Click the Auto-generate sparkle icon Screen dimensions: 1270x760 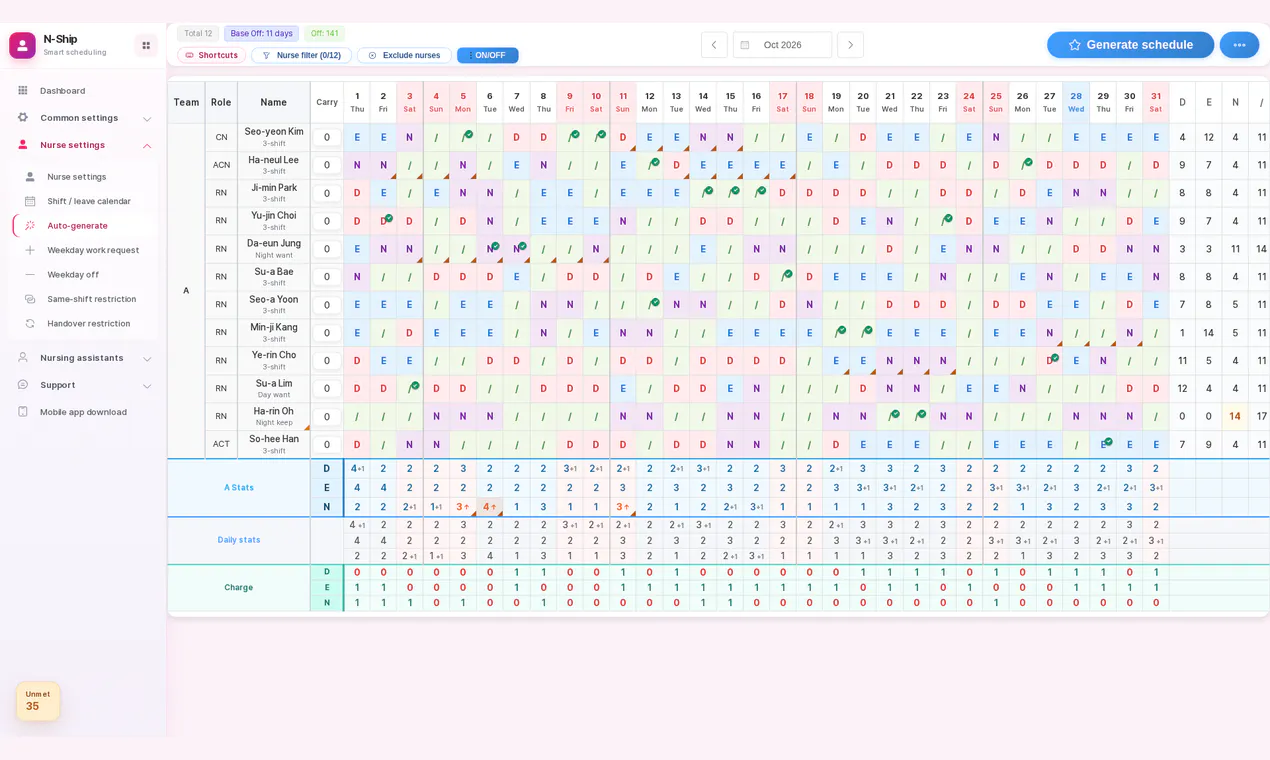30,226
